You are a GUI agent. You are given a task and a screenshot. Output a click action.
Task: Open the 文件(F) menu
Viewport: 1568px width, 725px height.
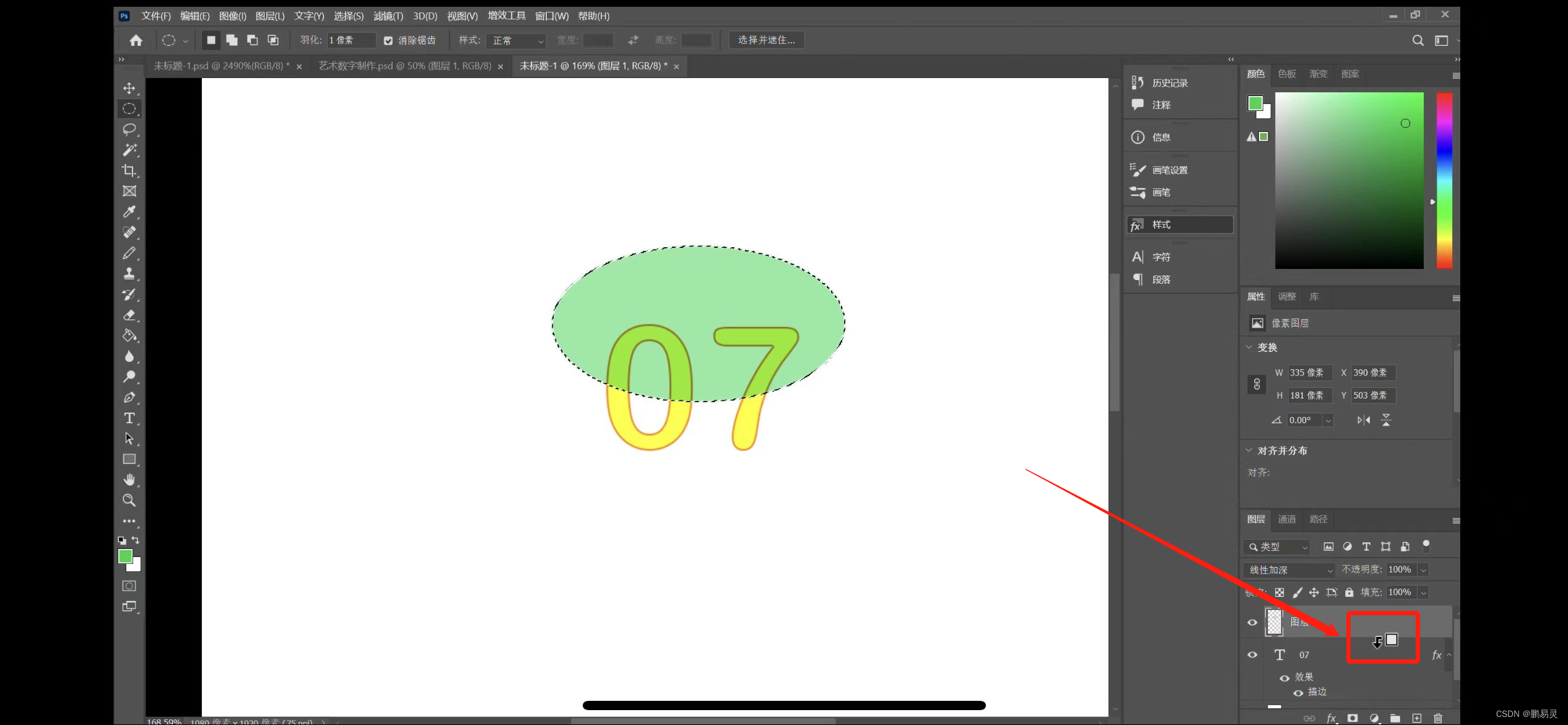pos(156,15)
